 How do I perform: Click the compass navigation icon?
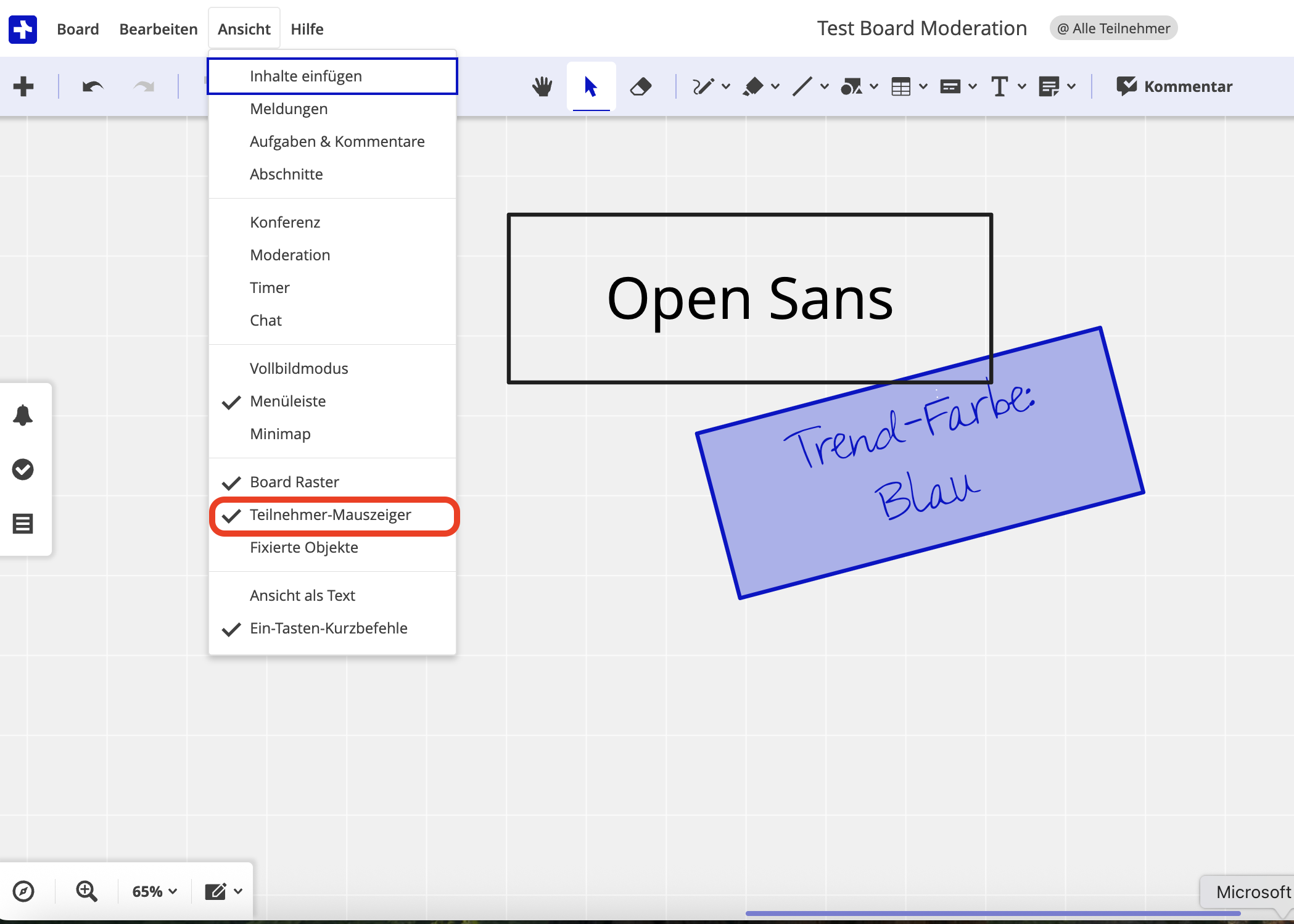tap(23, 891)
